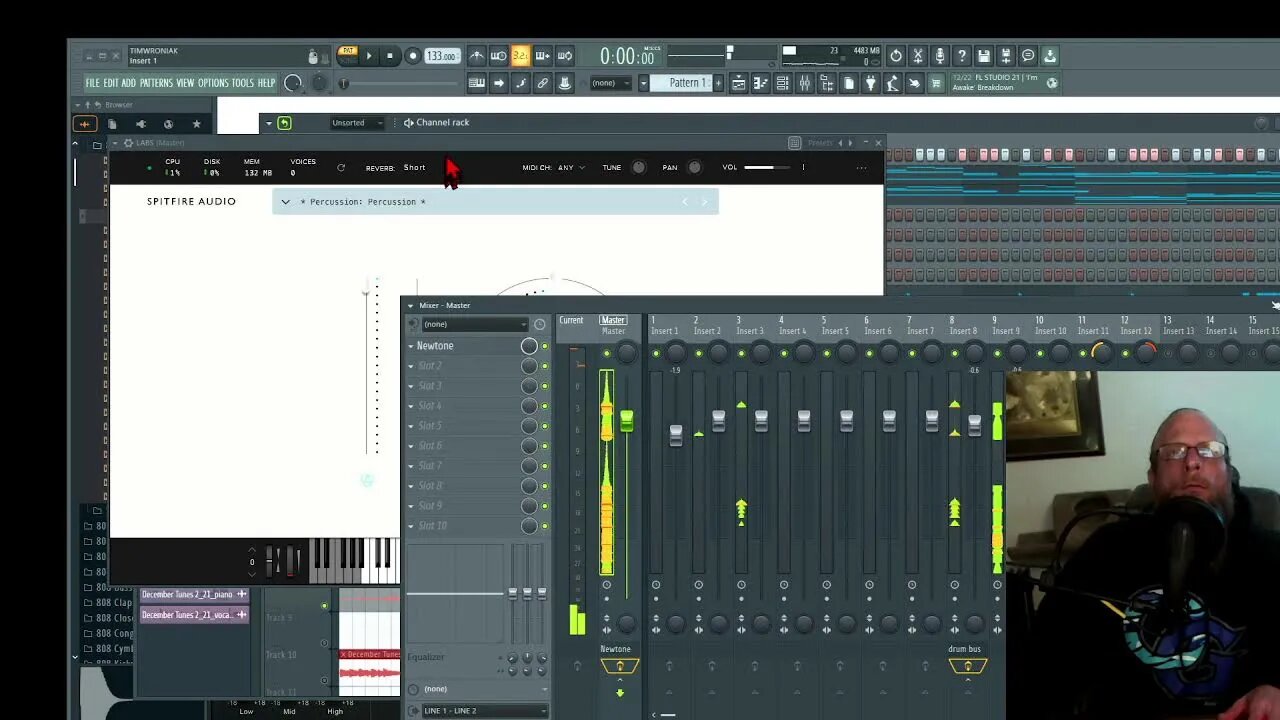Select the Newtone effect slot
1280x720 pixels.
pyautogui.click(x=467, y=346)
